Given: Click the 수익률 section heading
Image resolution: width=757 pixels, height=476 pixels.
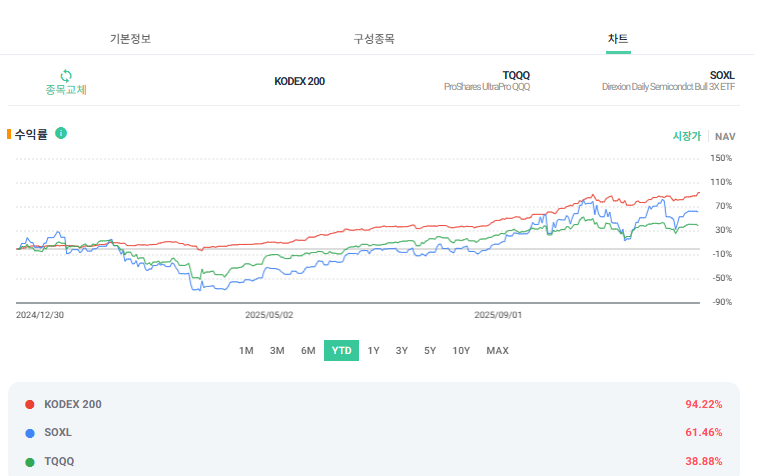Looking at the screenshot, I should tap(31, 134).
